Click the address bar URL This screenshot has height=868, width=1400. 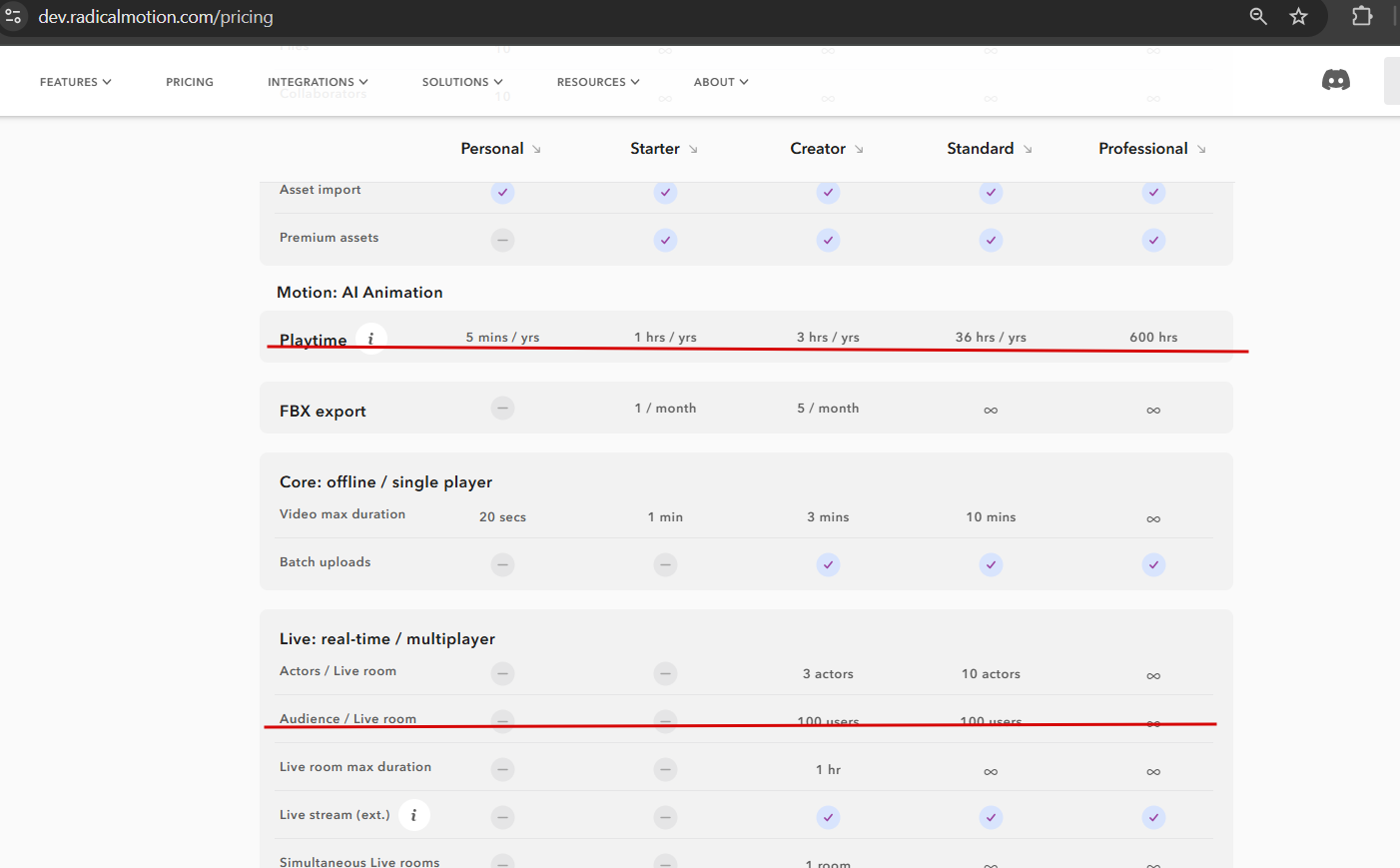click(156, 17)
